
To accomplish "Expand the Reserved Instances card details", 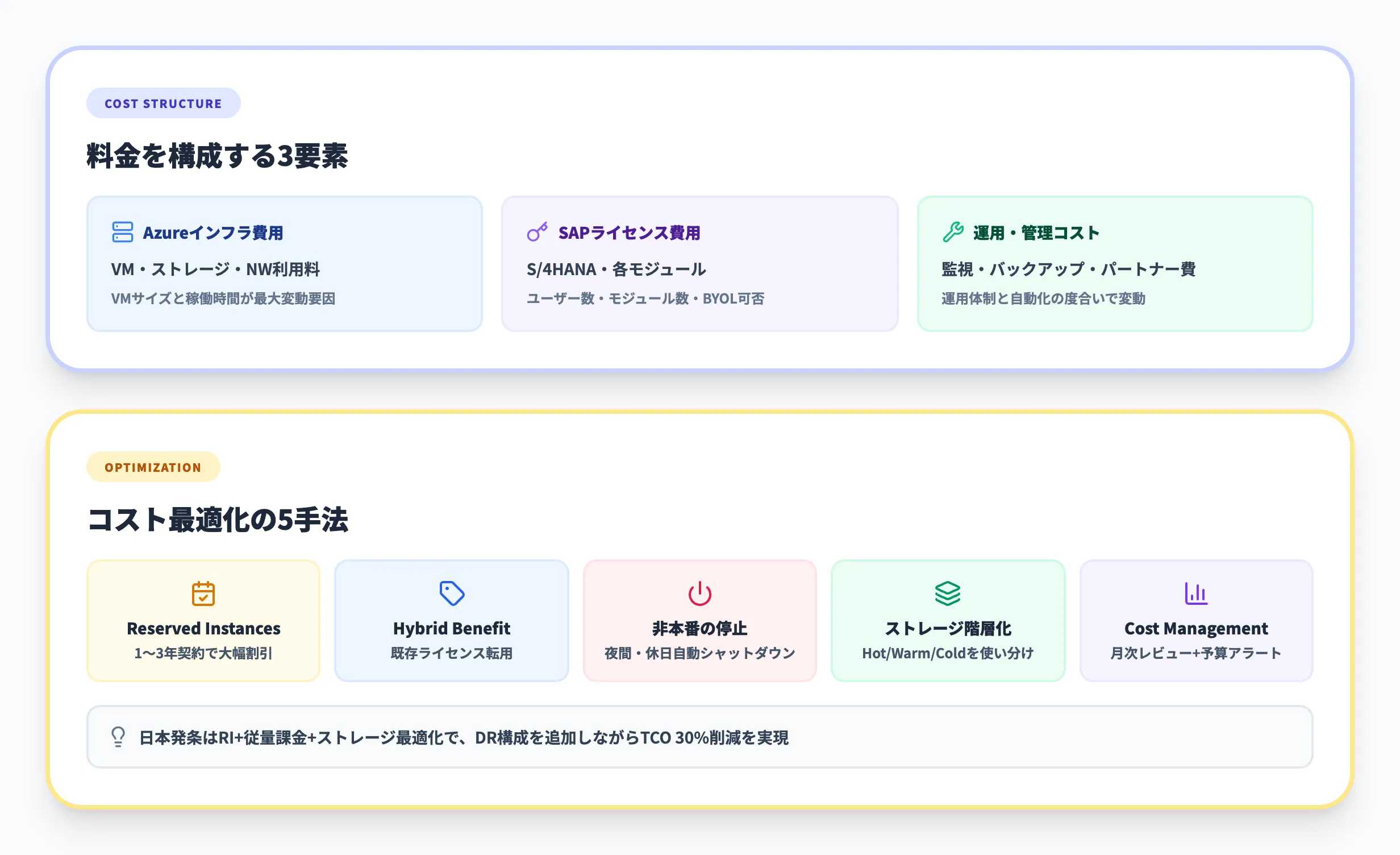I will [203, 620].
